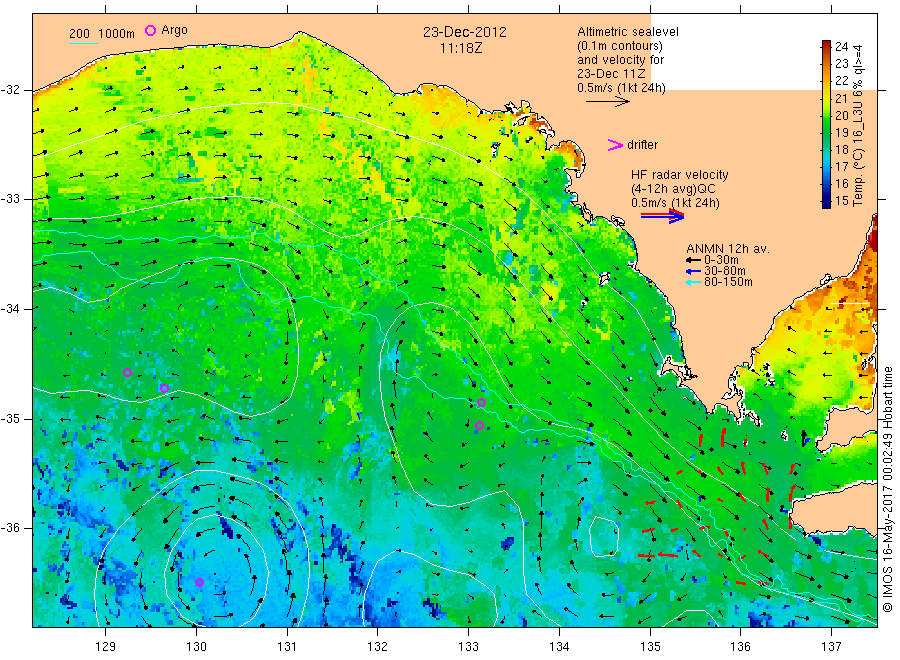Click the 135 longitude axis label

tap(650, 647)
